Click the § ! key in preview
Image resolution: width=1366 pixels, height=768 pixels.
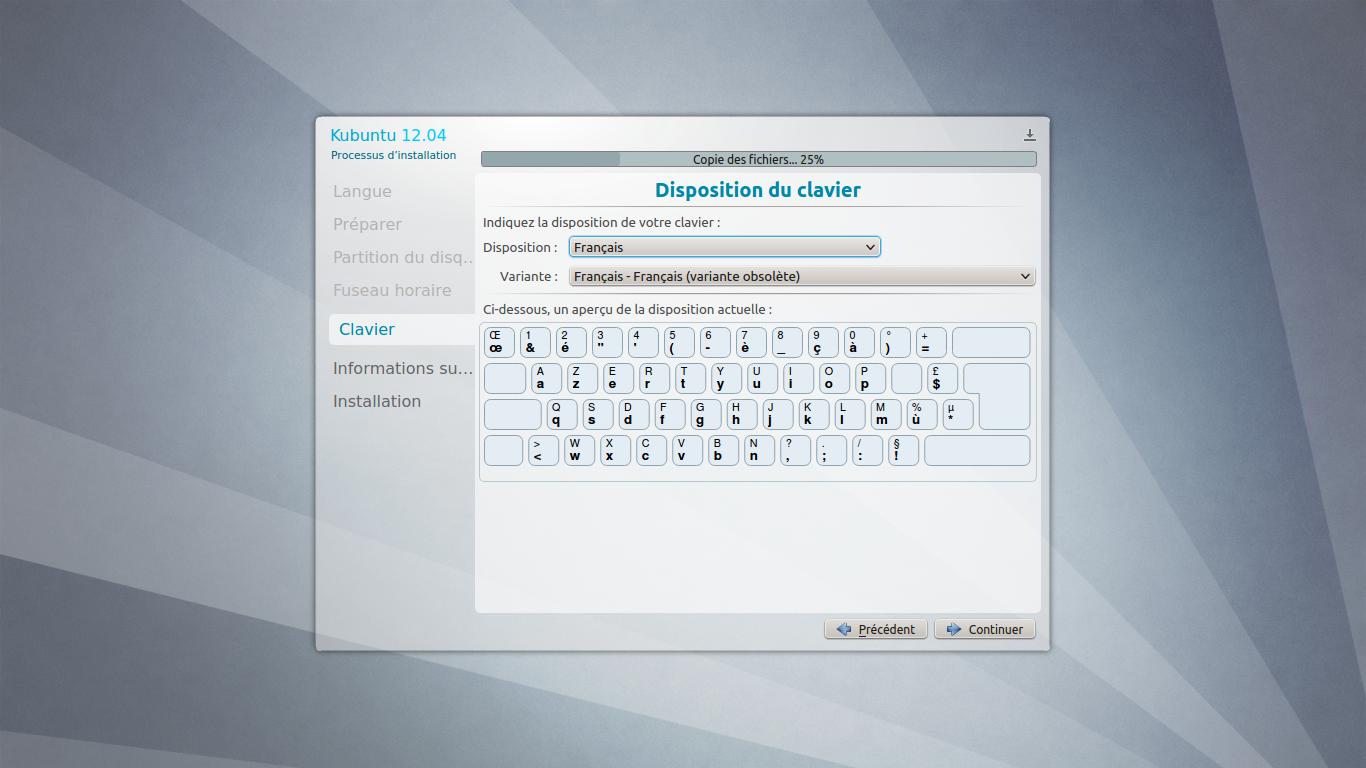pyautogui.click(x=903, y=450)
